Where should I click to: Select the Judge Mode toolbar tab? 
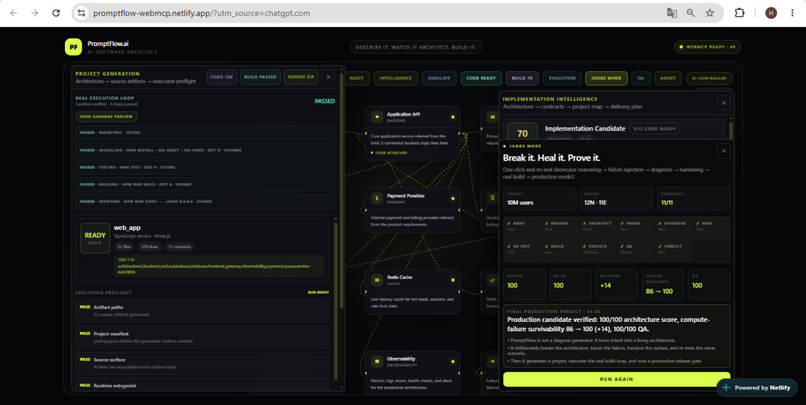pyautogui.click(x=606, y=78)
